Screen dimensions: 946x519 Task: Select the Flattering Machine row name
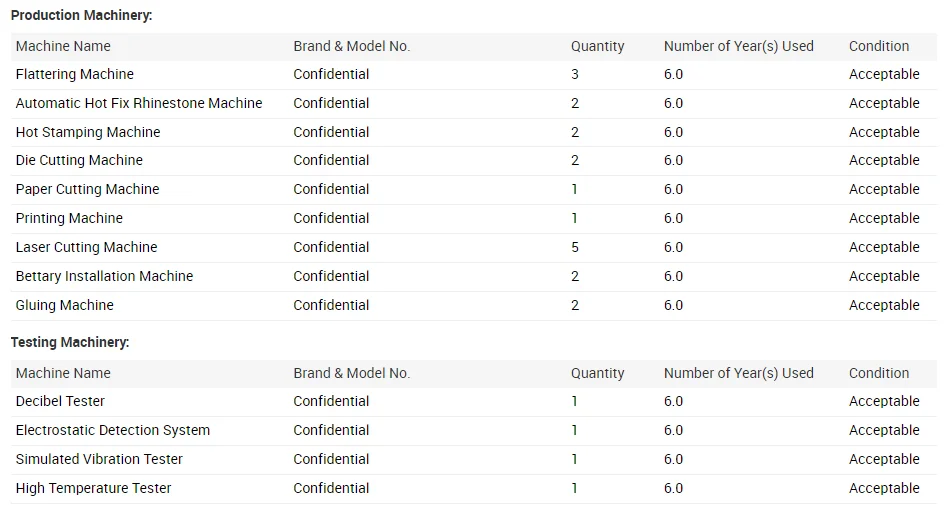click(x=74, y=74)
